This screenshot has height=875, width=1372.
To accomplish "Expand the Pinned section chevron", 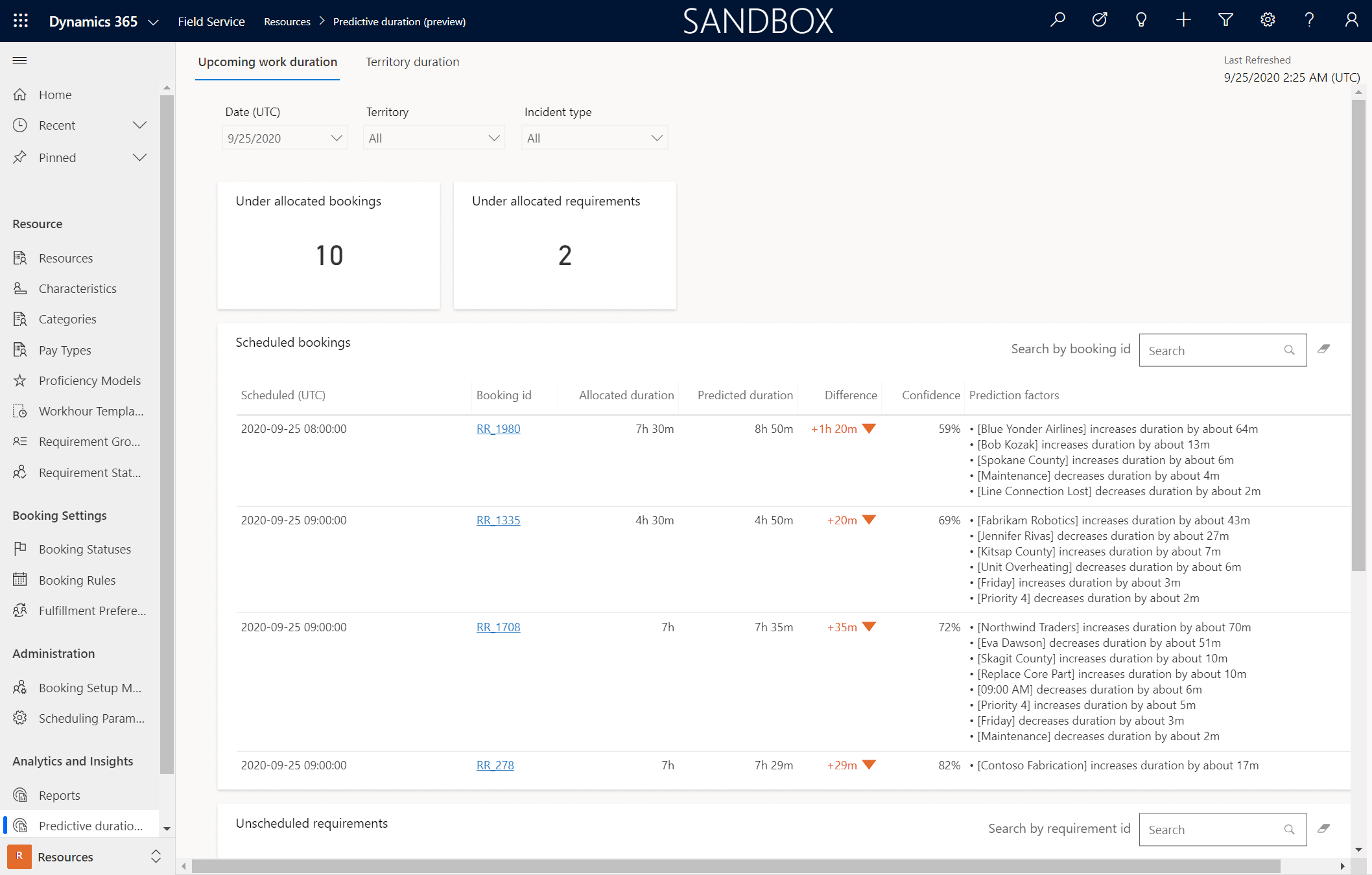I will (x=139, y=157).
